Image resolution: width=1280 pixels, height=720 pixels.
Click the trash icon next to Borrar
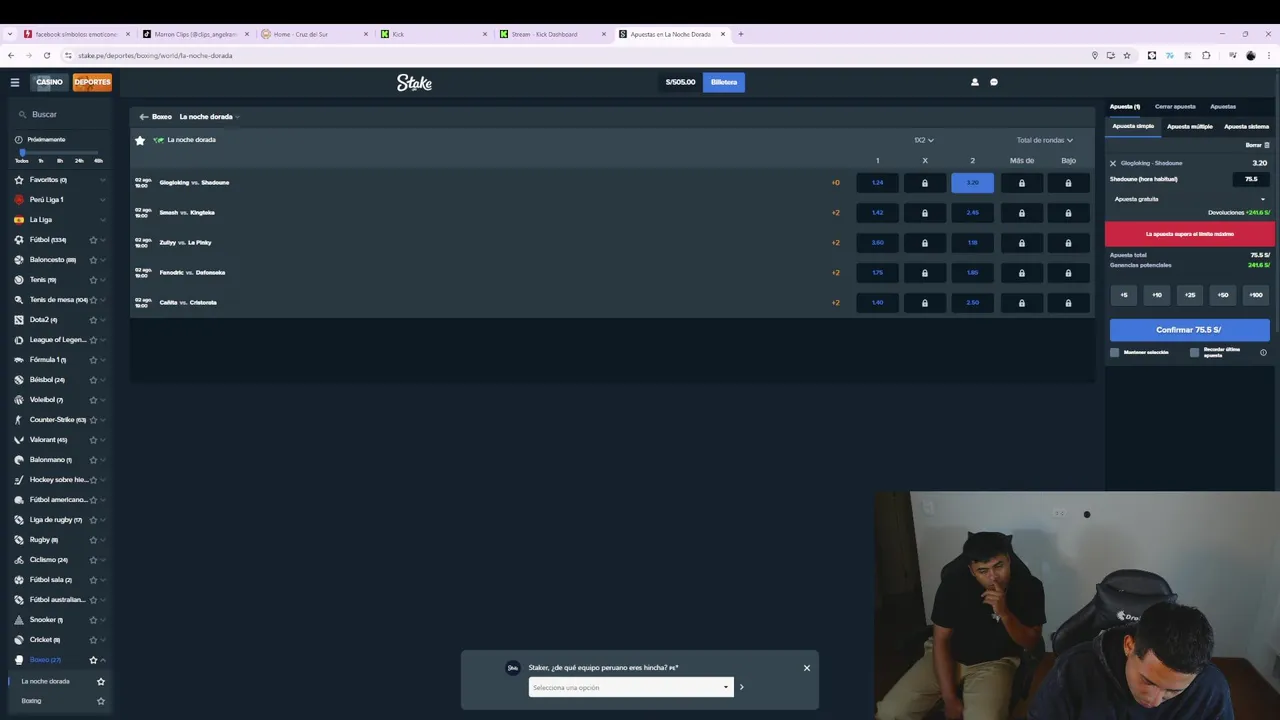point(1267,145)
